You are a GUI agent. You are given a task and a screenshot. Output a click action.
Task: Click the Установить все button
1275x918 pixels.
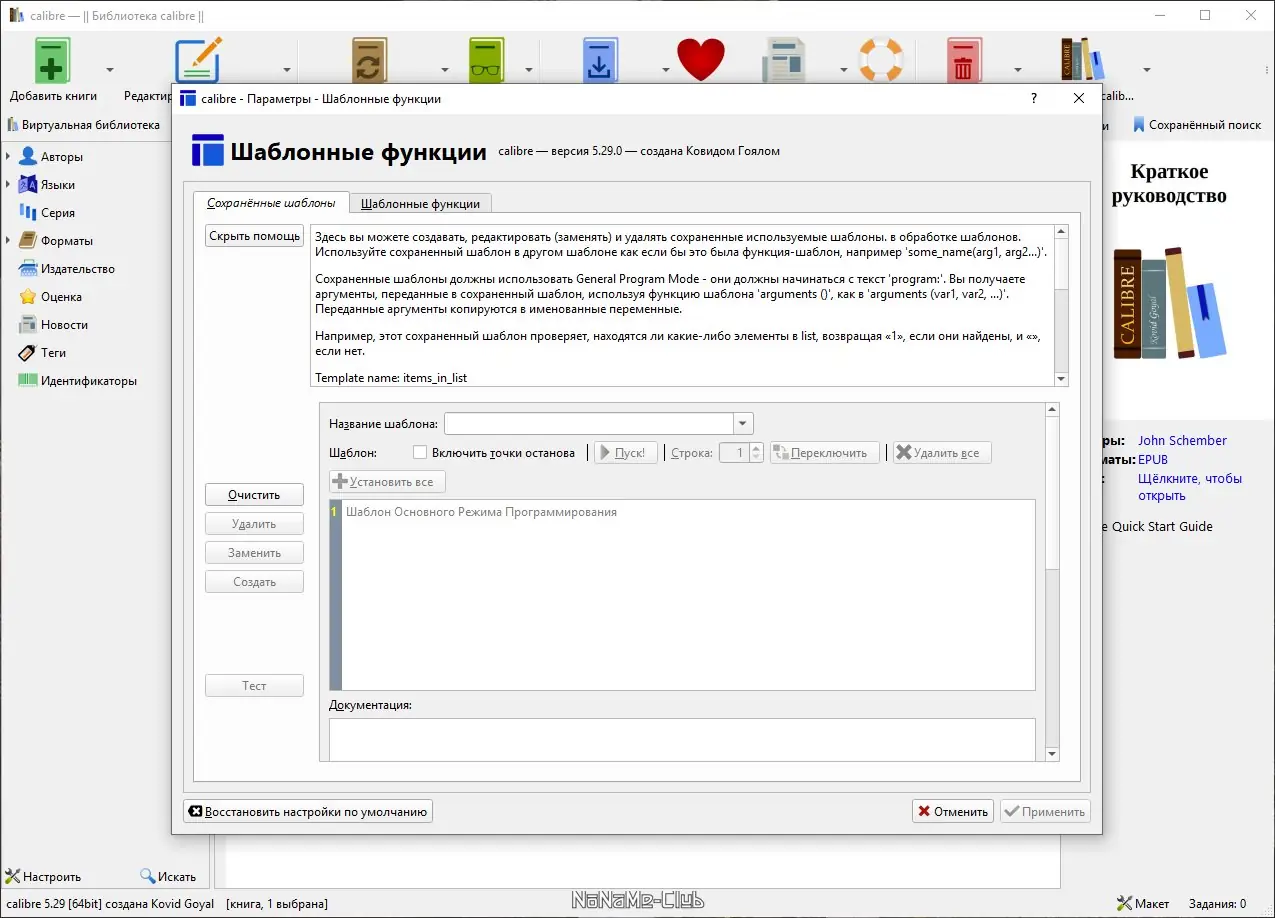(388, 482)
